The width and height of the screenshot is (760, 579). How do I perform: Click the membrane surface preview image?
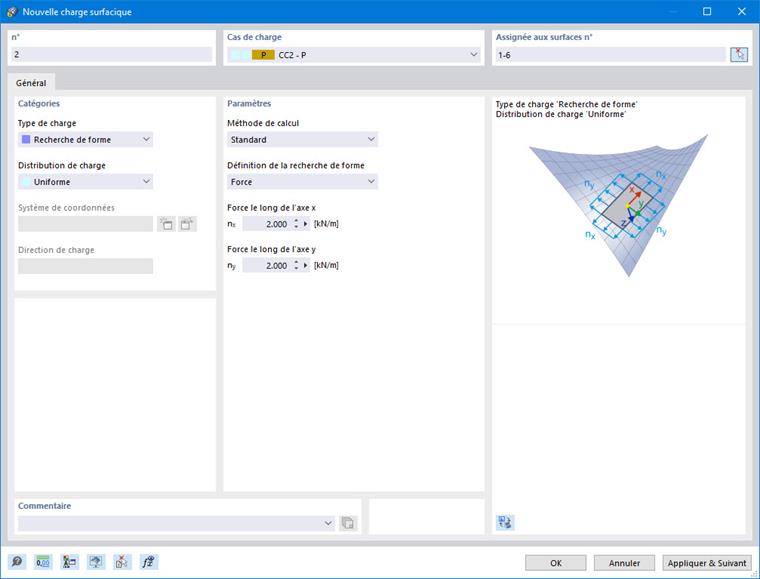pyautogui.click(x=618, y=205)
